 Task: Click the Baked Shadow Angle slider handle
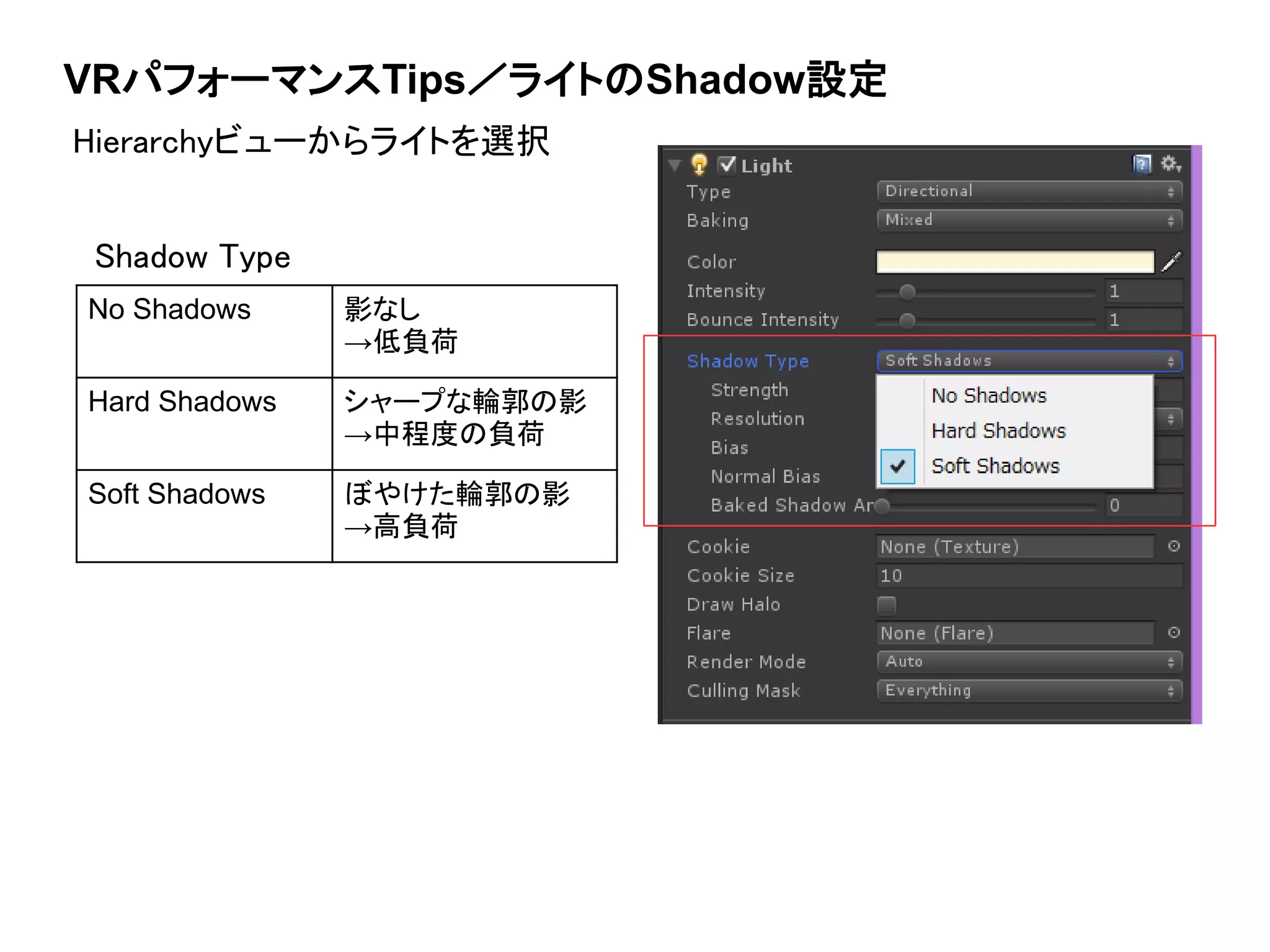(882, 506)
